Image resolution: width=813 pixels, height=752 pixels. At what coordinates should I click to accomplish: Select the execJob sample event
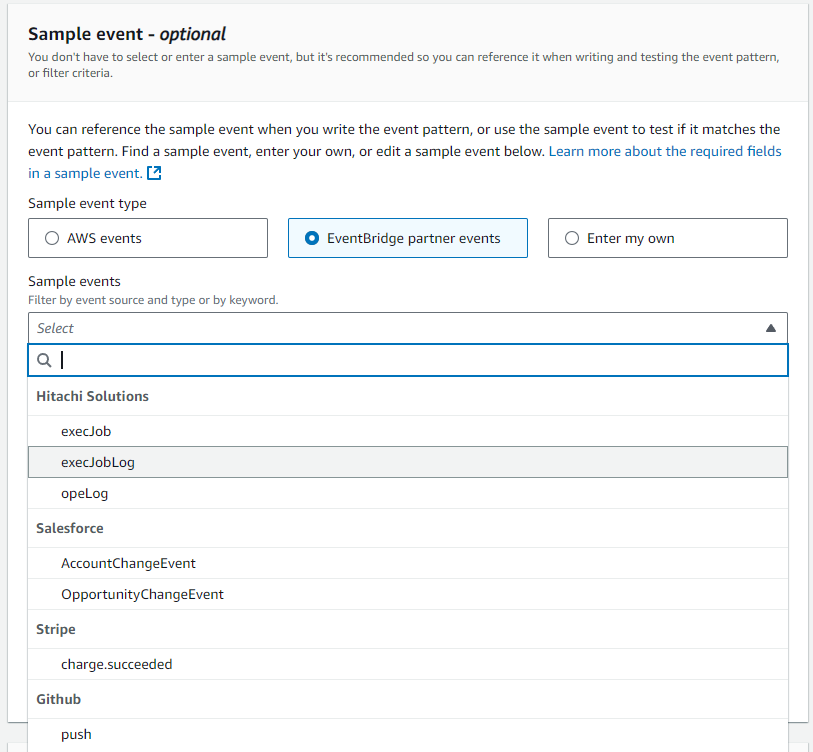pos(85,431)
